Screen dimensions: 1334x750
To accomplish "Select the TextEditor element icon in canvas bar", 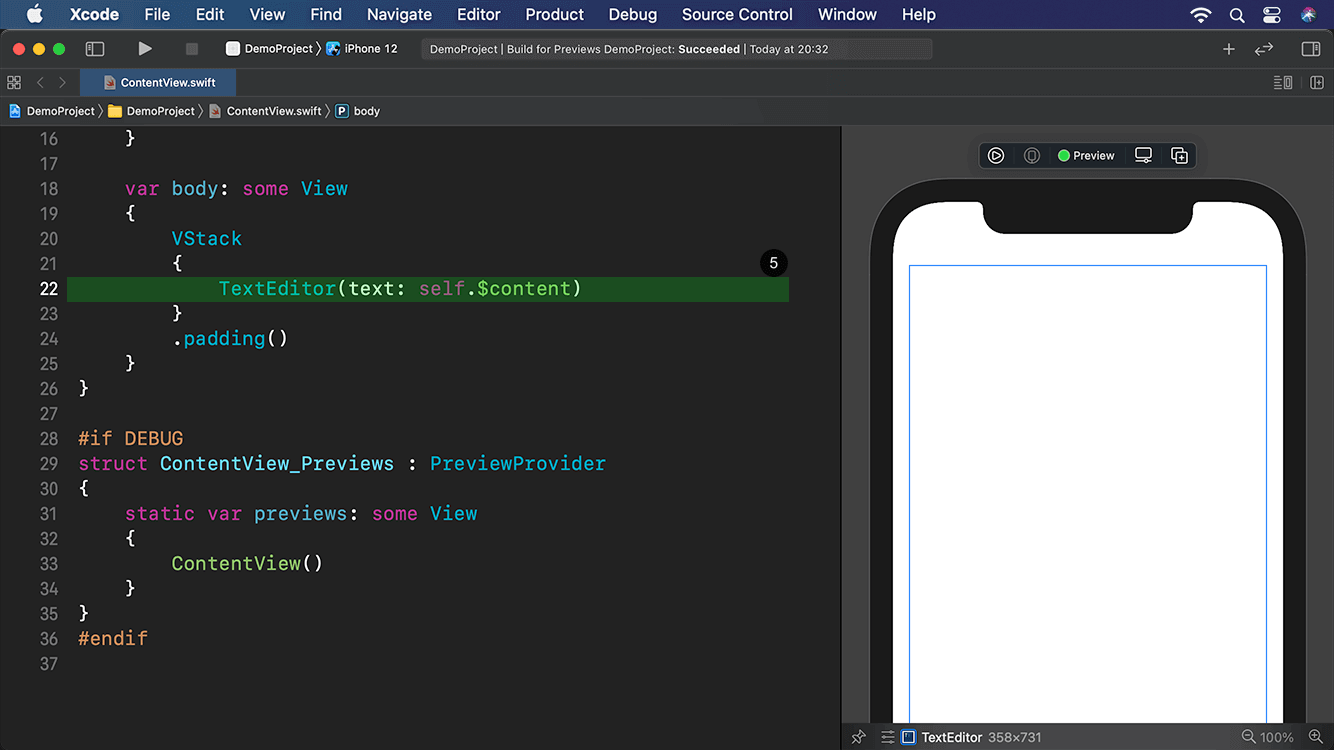I will click(x=908, y=737).
